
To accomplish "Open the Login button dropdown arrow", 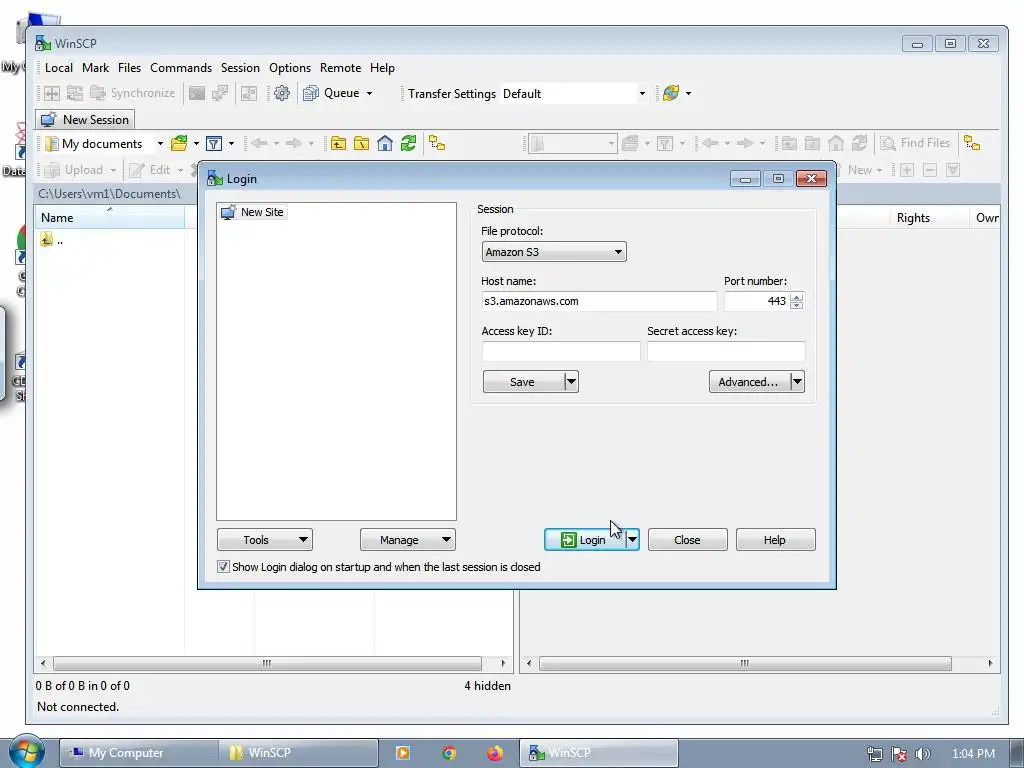I will pos(632,539).
